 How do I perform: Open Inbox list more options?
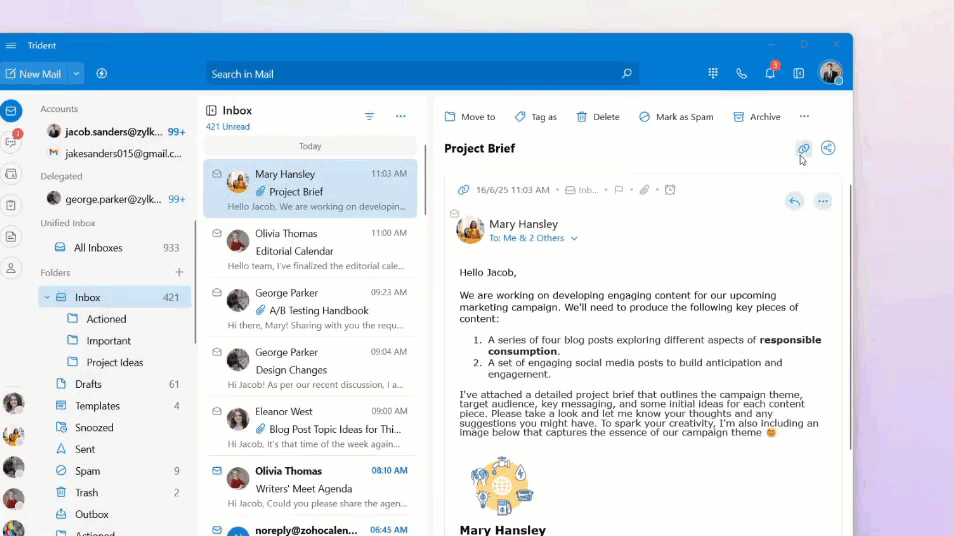(400, 116)
